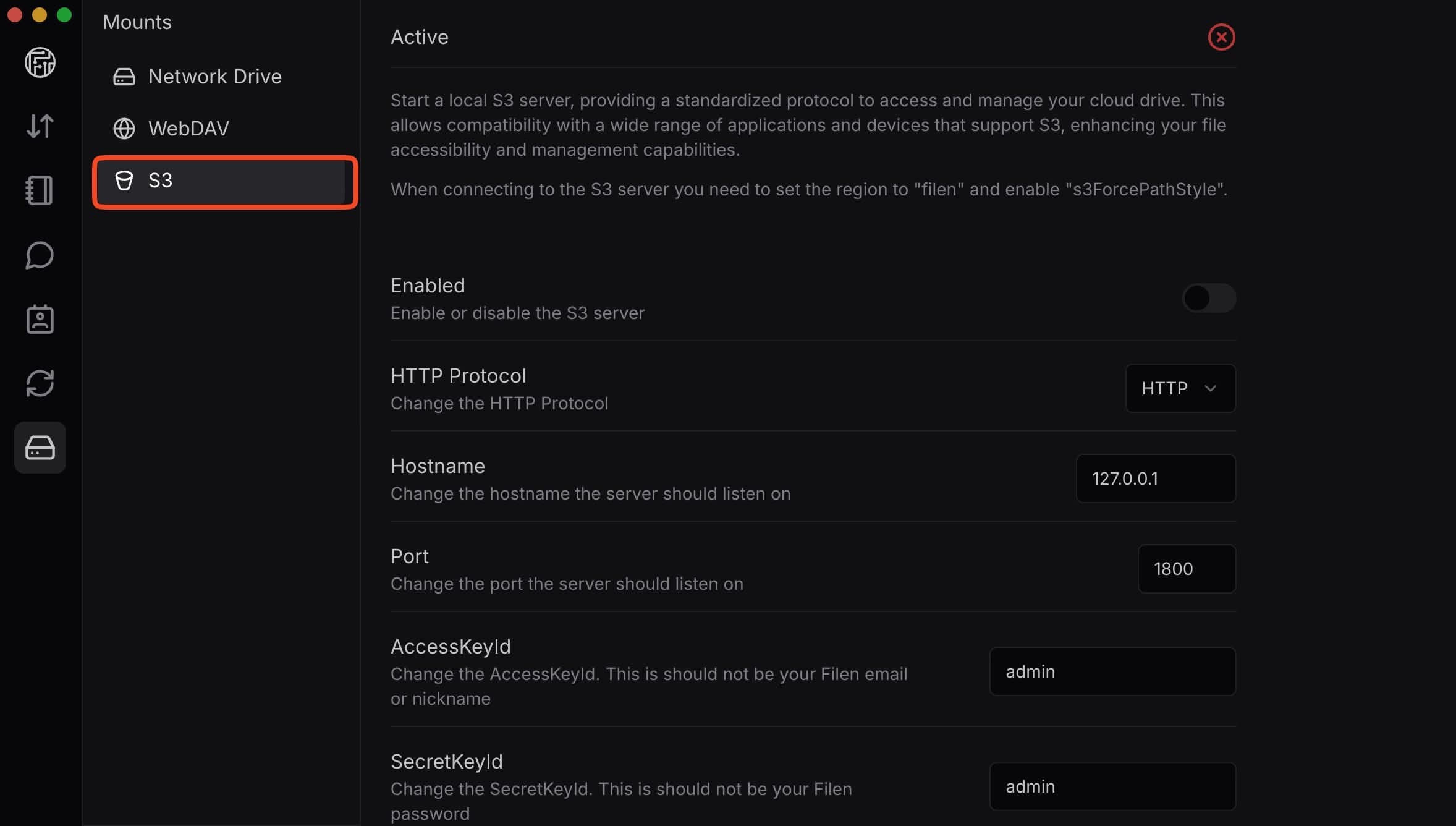
Task: Toggle the S3 server Enabled switch
Action: [x=1209, y=299]
